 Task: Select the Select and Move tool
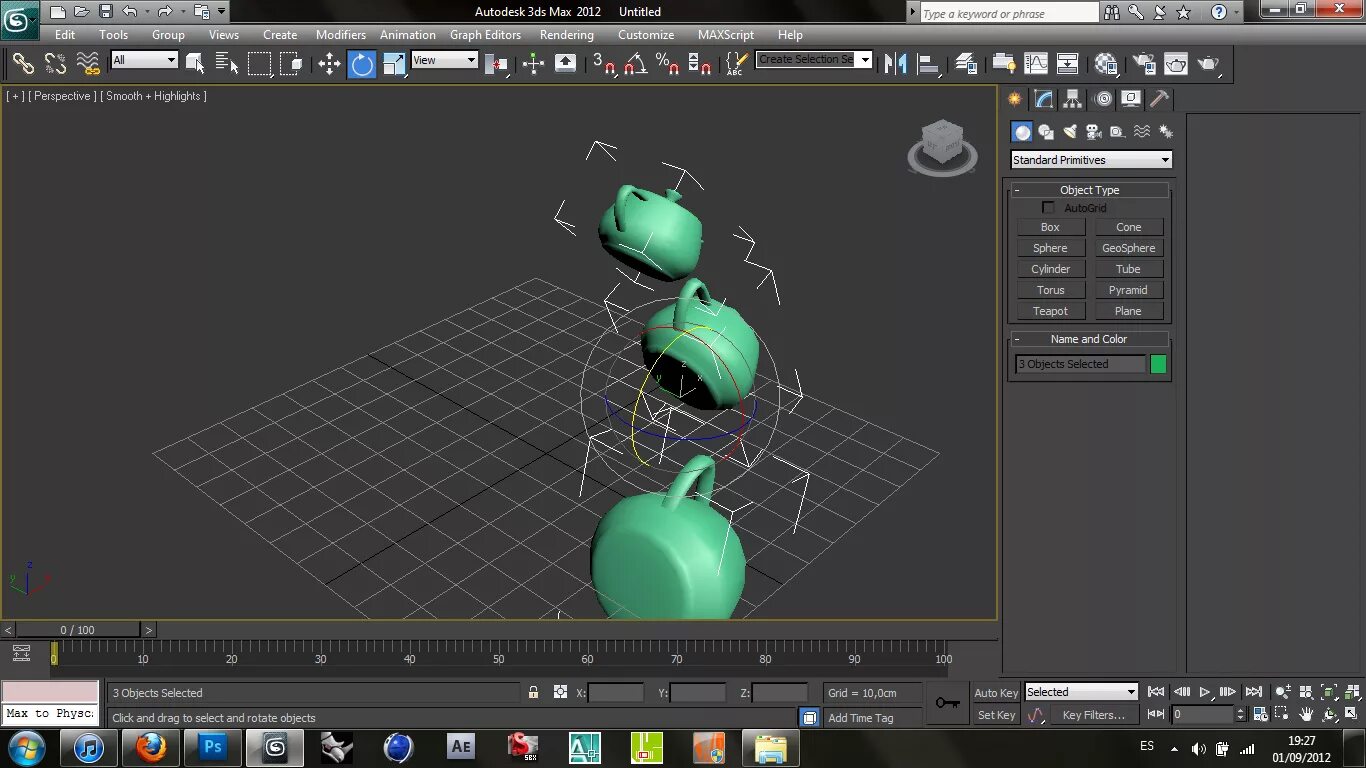(x=329, y=64)
